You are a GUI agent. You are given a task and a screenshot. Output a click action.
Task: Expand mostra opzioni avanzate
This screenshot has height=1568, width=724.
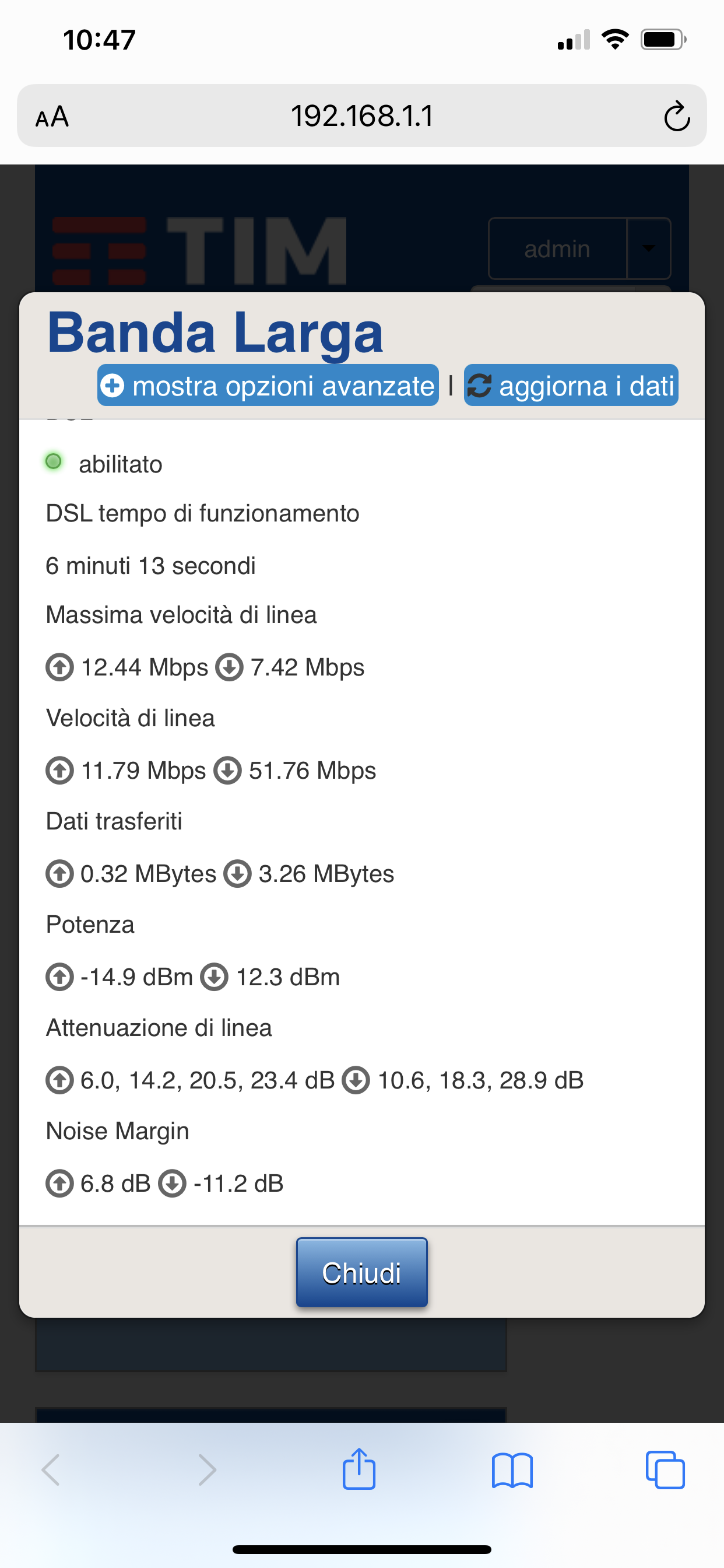pyautogui.click(x=268, y=386)
